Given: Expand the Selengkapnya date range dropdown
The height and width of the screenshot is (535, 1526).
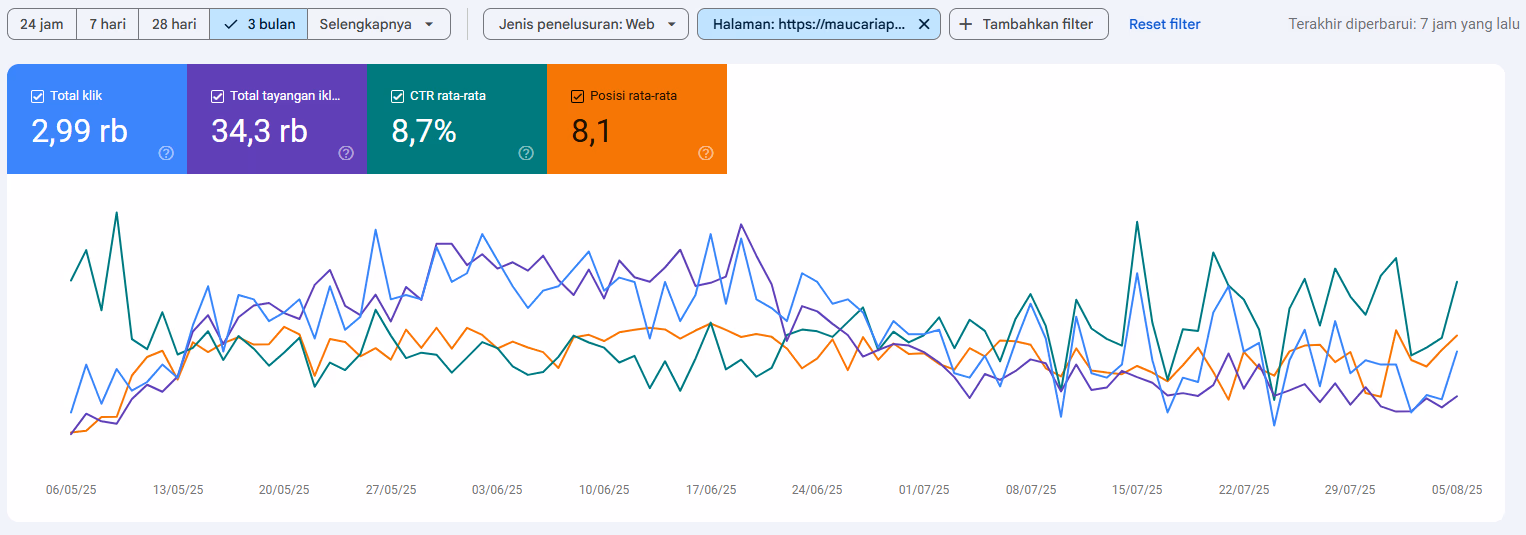Looking at the screenshot, I should pyautogui.click(x=379, y=24).
